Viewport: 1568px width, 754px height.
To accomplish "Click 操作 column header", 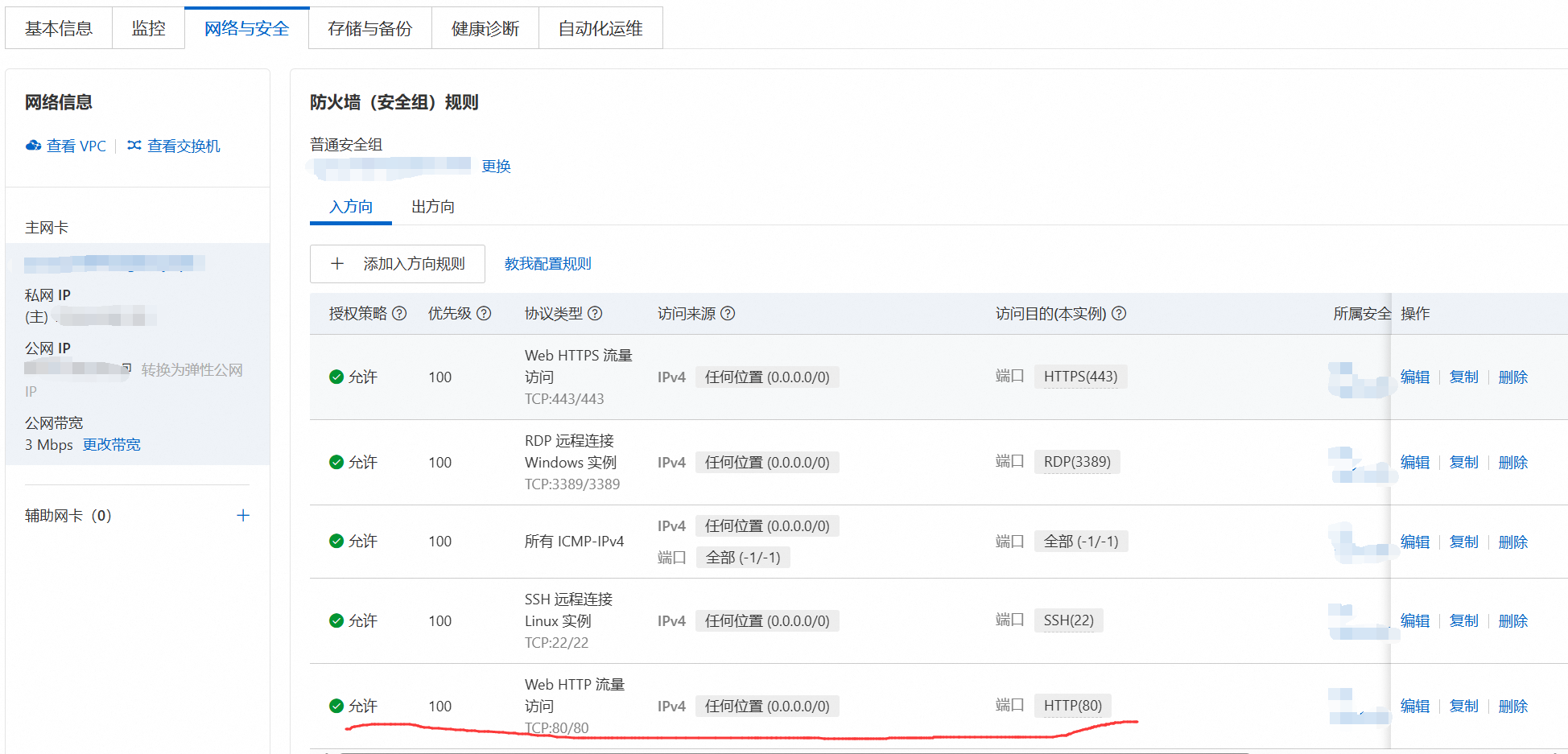I will (1415, 314).
